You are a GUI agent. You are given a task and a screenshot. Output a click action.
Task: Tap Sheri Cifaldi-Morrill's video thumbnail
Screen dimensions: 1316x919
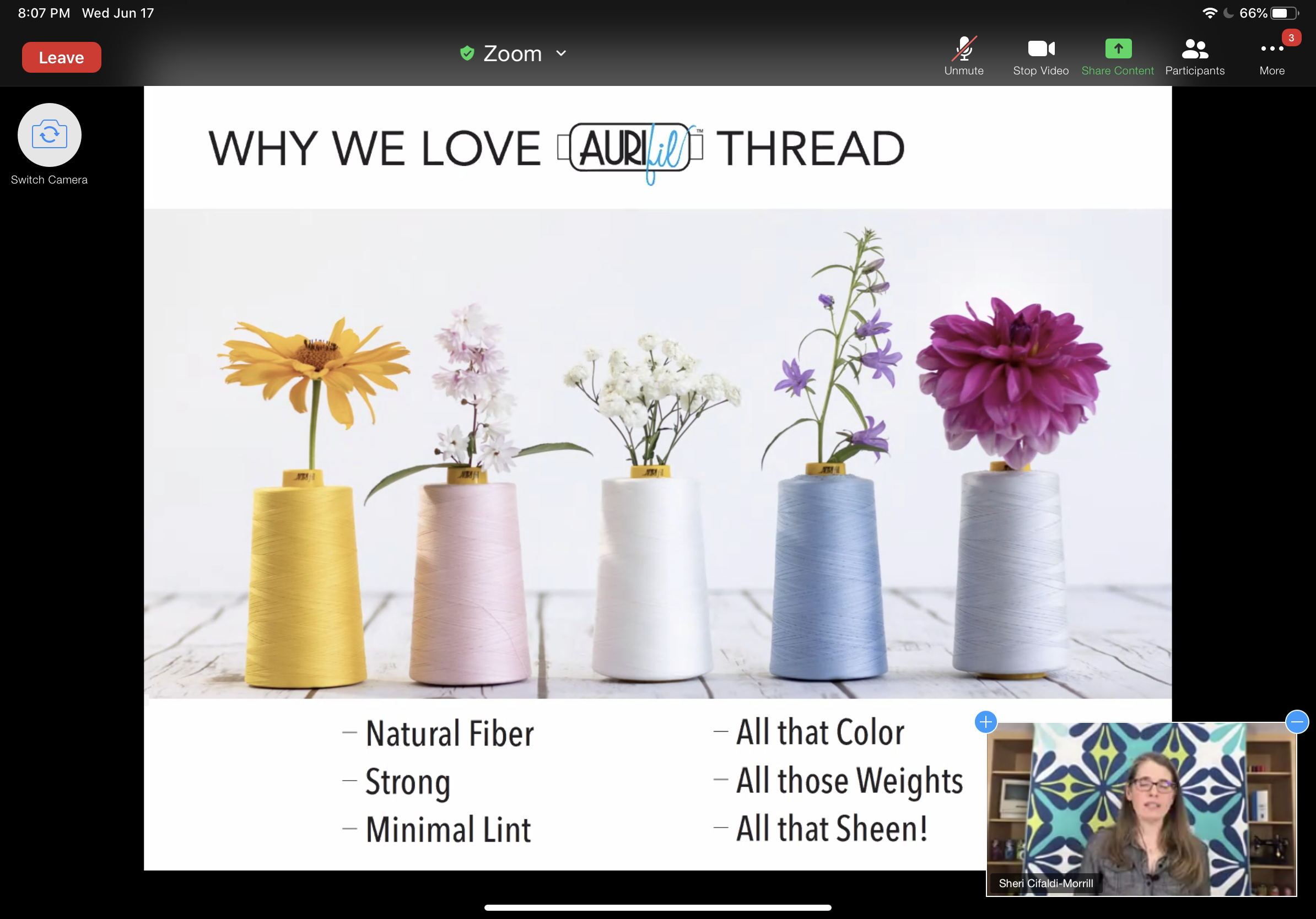click(1141, 809)
